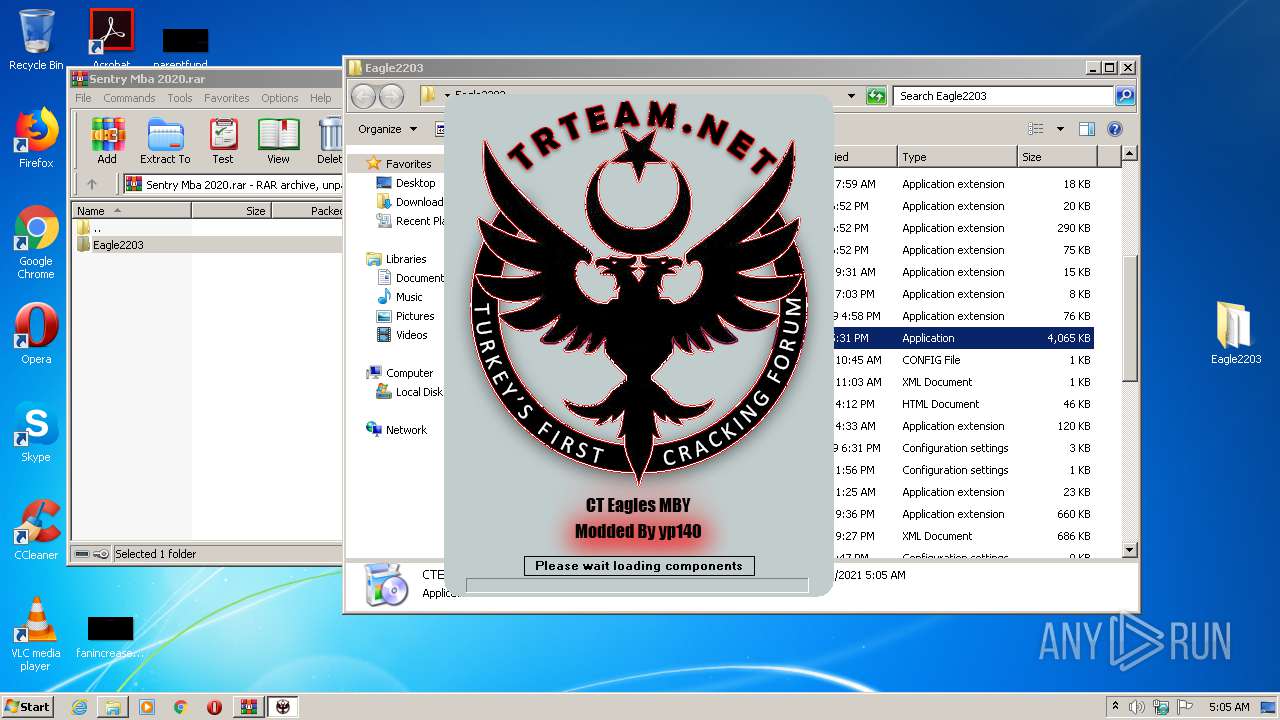
Task: Open the Help menu in WinRAR
Action: (321, 98)
